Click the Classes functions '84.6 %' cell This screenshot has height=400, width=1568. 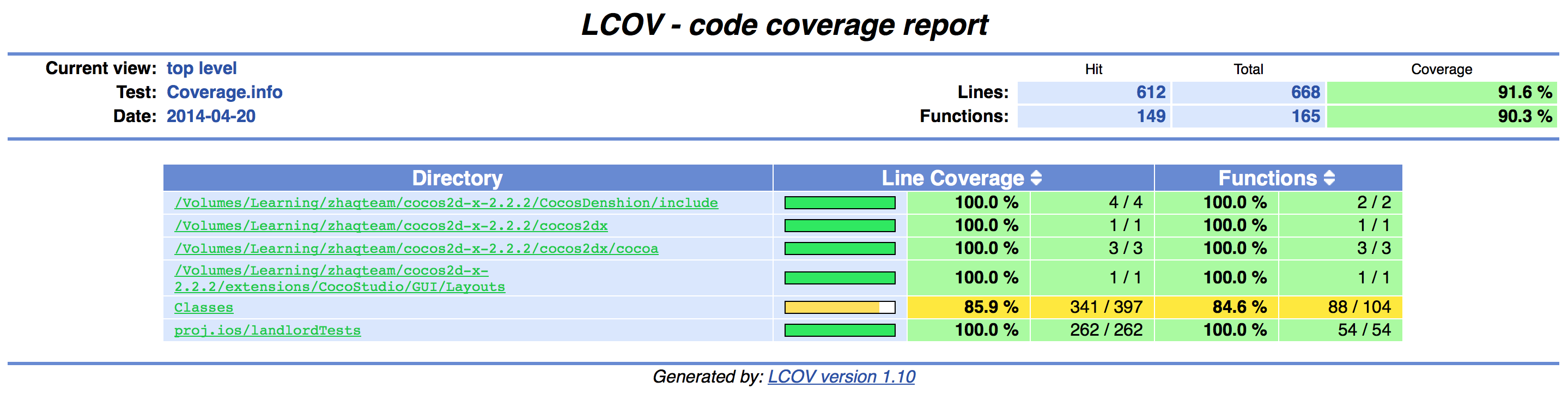pos(1216,307)
